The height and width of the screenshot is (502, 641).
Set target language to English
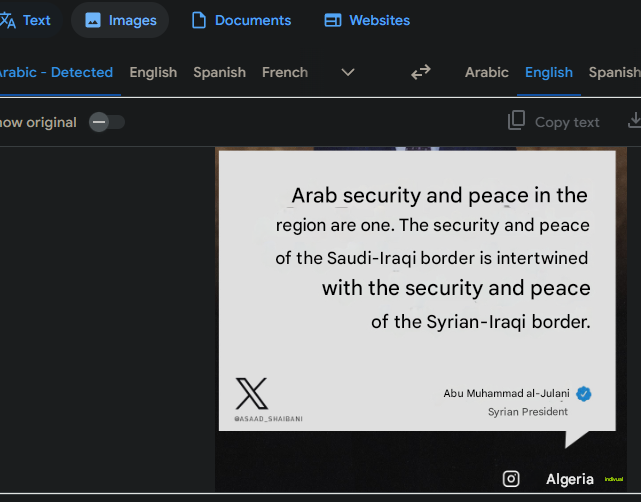click(549, 72)
